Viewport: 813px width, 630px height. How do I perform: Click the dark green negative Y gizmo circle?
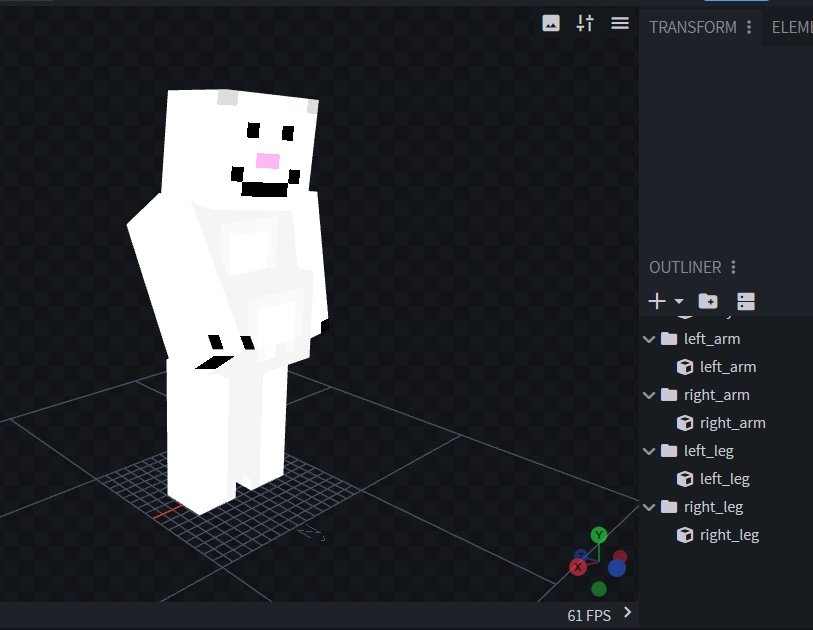click(x=599, y=589)
